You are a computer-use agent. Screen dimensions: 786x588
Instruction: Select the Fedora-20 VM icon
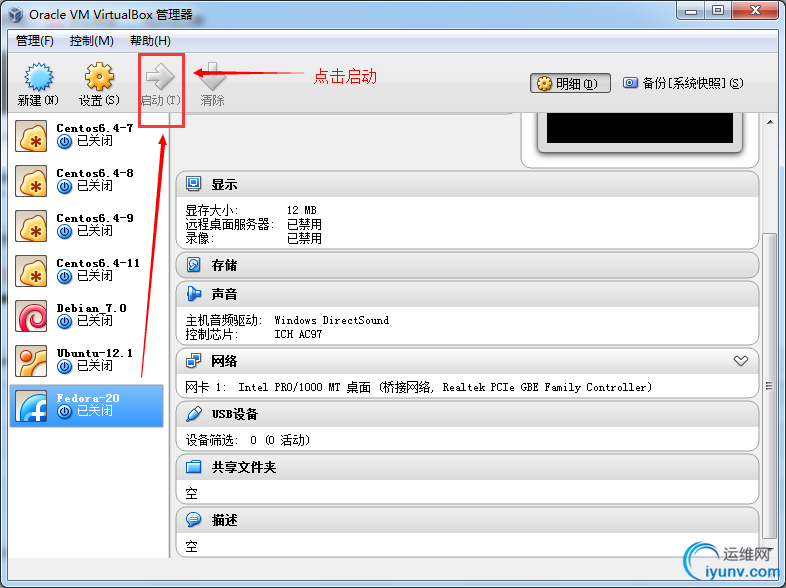[31, 406]
